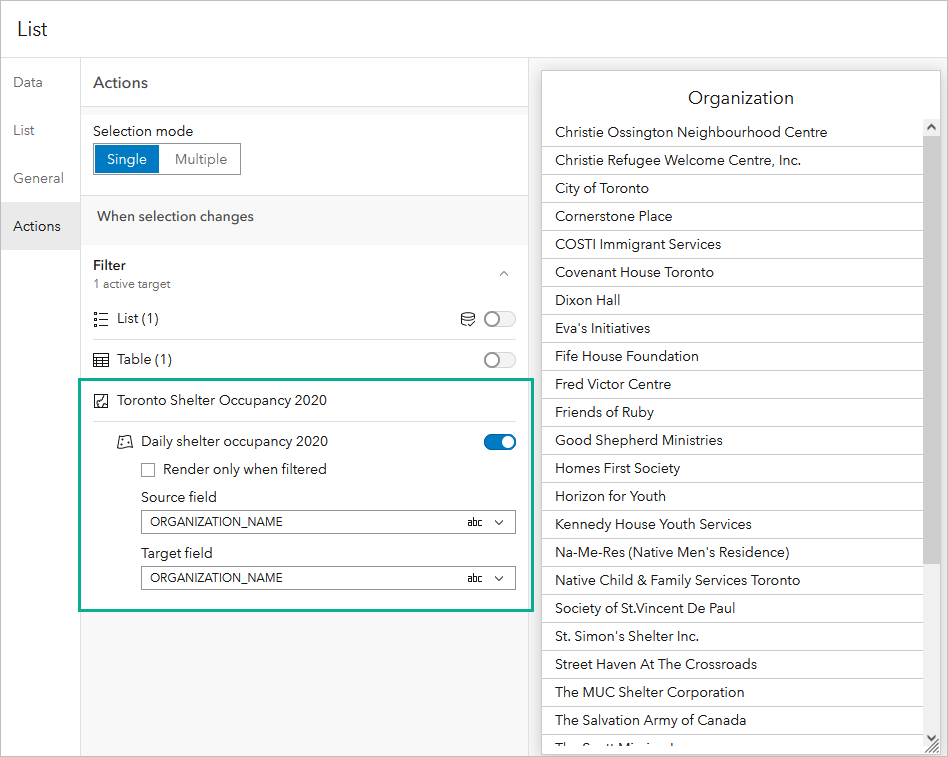Open the Source field dropdown
The image size is (948, 757).
click(328, 522)
